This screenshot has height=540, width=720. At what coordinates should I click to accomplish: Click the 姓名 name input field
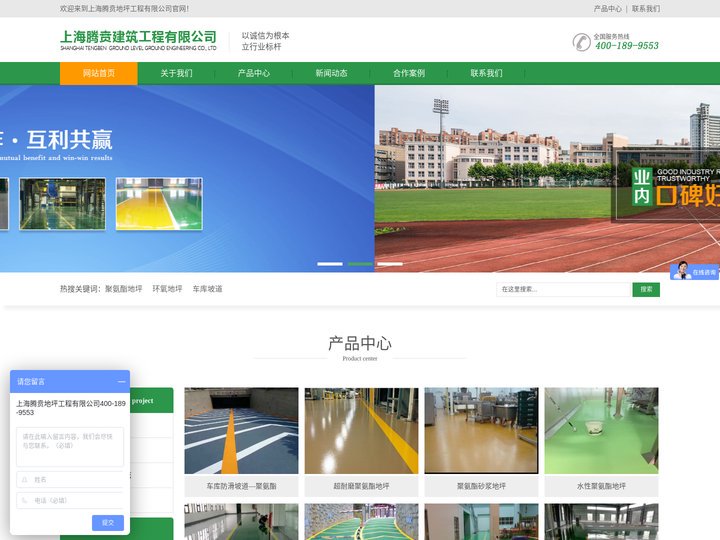pos(70,479)
